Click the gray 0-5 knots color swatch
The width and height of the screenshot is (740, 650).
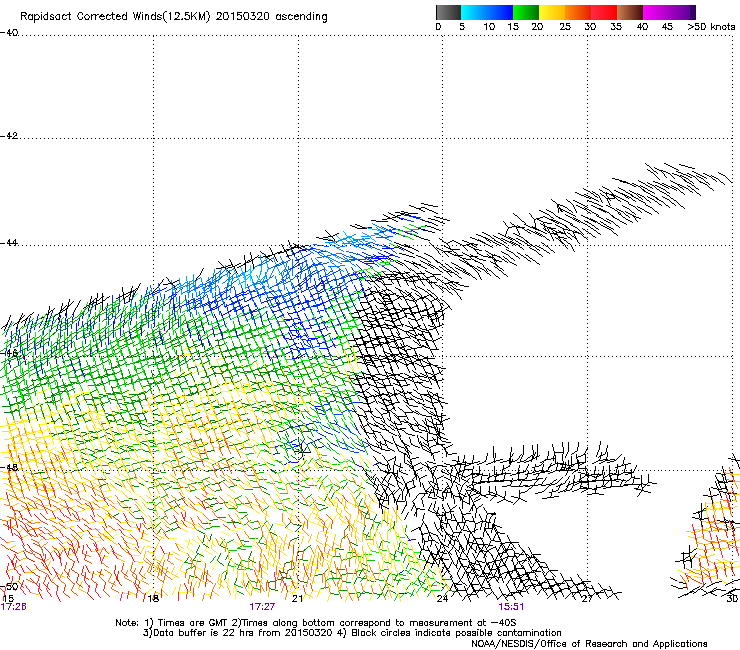click(x=448, y=12)
